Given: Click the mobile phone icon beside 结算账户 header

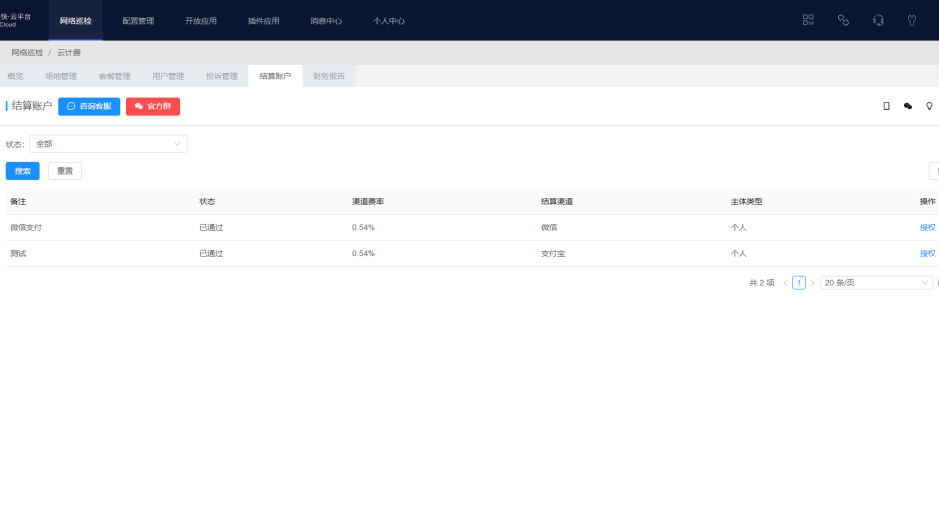Looking at the screenshot, I should point(886,106).
